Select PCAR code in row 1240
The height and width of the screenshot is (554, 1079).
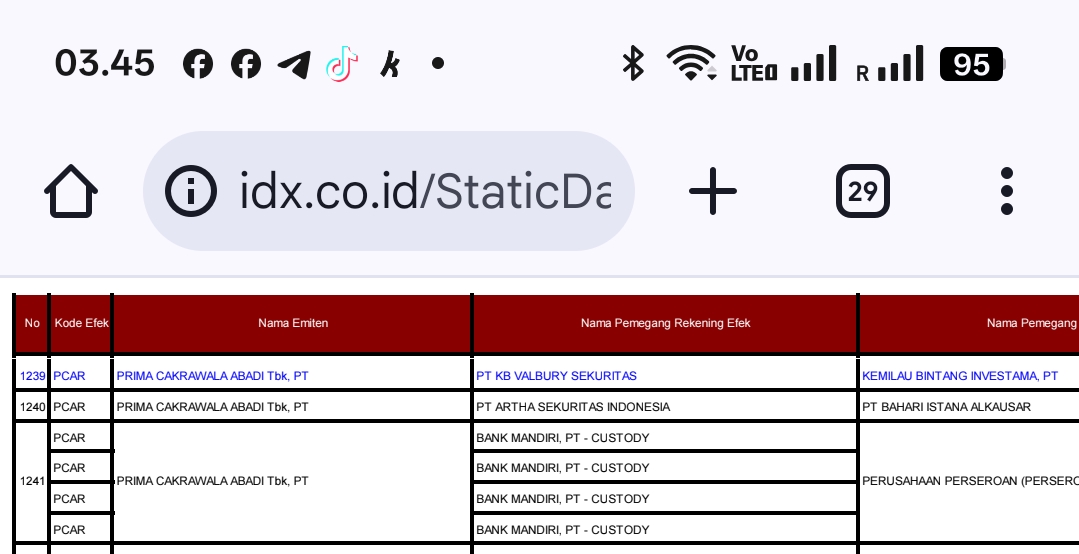pos(81,407)
